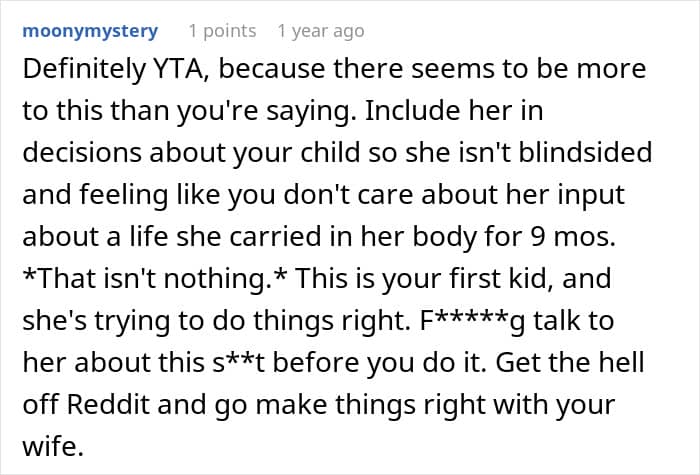Click the word "decisions" in the comment
Screen dimensions: 700x475
82,152
